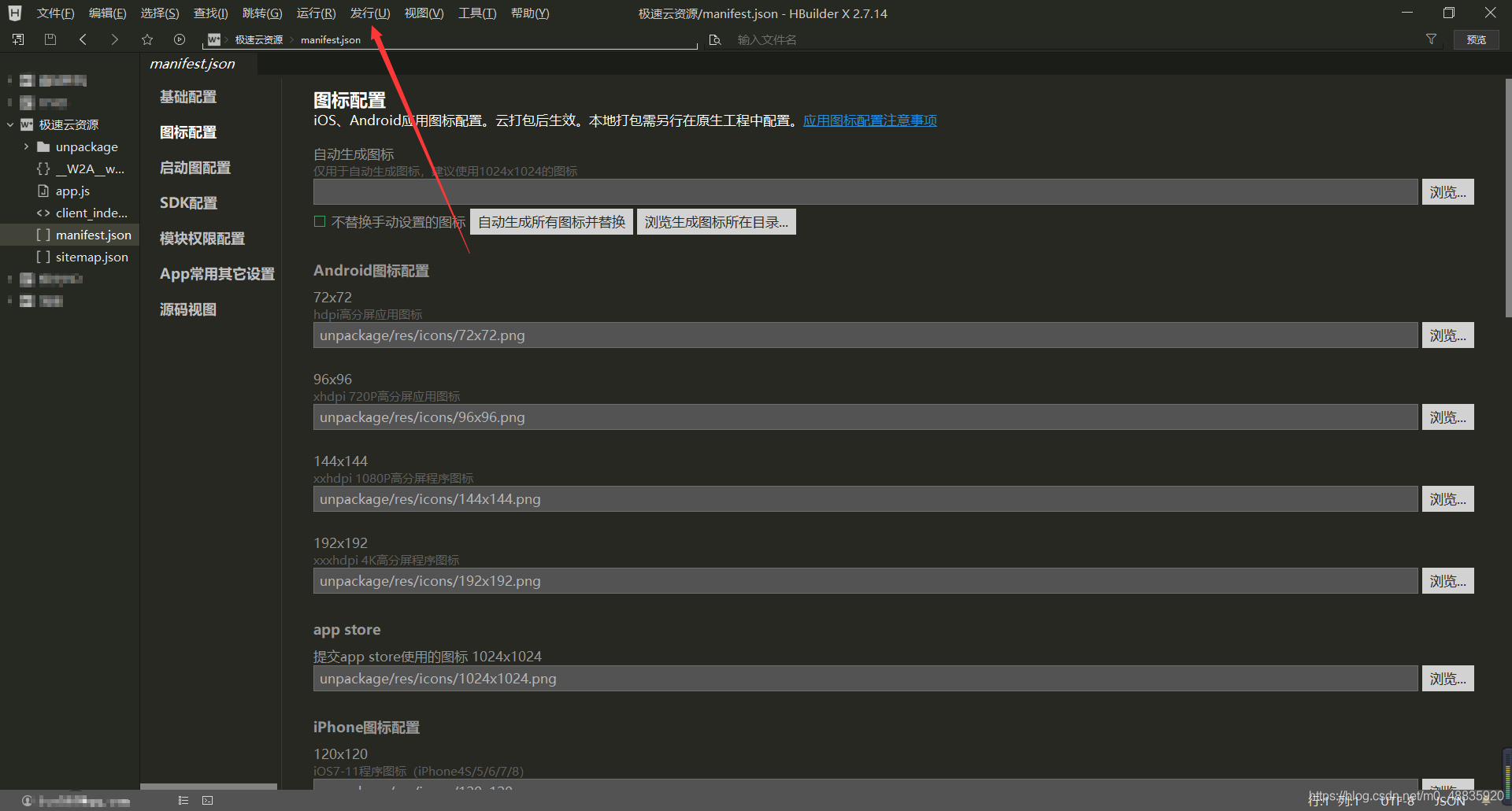This screenshot has height=811, width=1512.
Task: Open the terminal icon in status bar
Action: click(x=208, y=801)
